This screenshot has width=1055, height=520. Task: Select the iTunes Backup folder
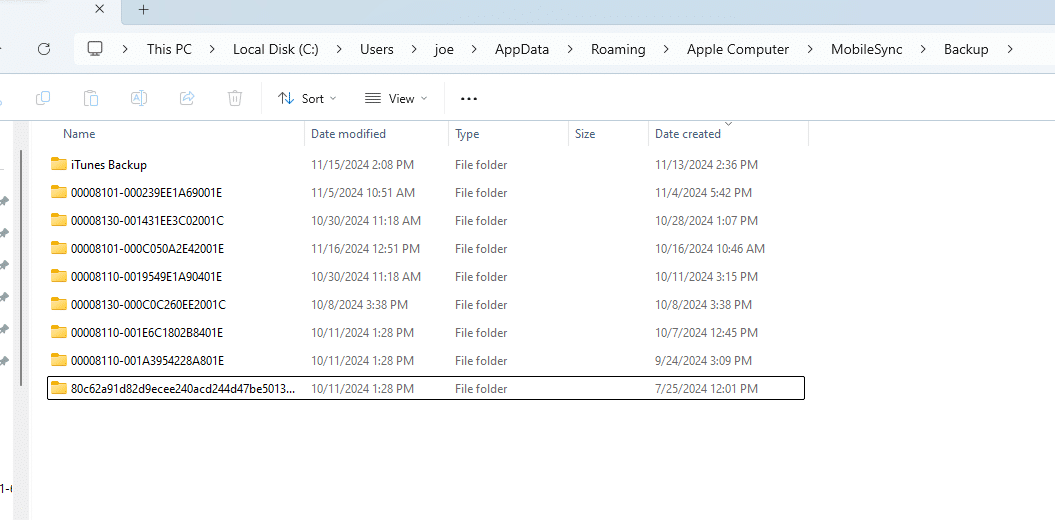(108, 165)
